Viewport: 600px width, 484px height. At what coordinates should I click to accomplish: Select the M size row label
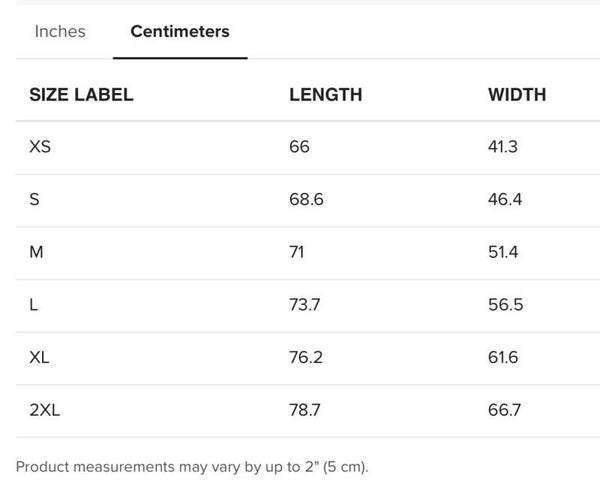point(37,252)
